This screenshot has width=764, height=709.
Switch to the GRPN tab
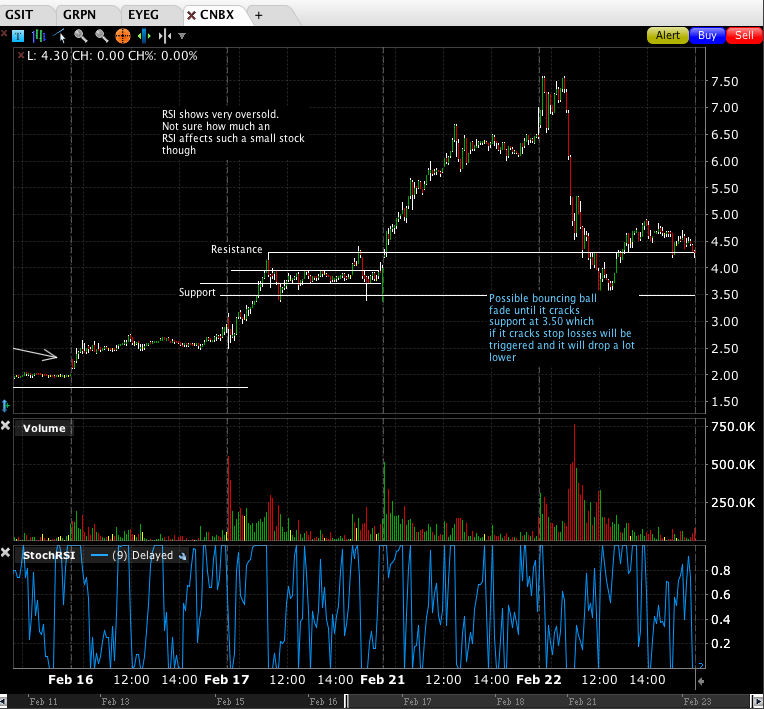(80, 15)
